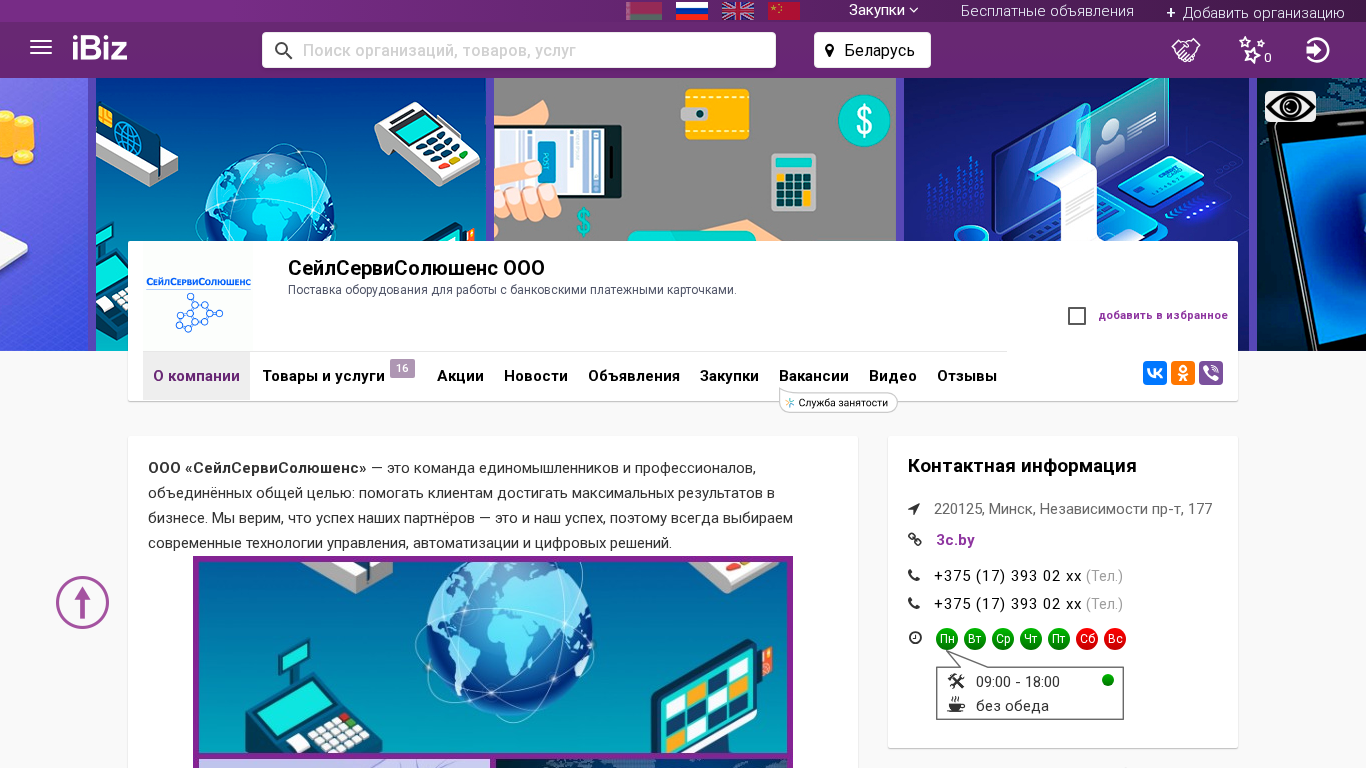Select Thursday (Чт) working day

click(1031, 639)
